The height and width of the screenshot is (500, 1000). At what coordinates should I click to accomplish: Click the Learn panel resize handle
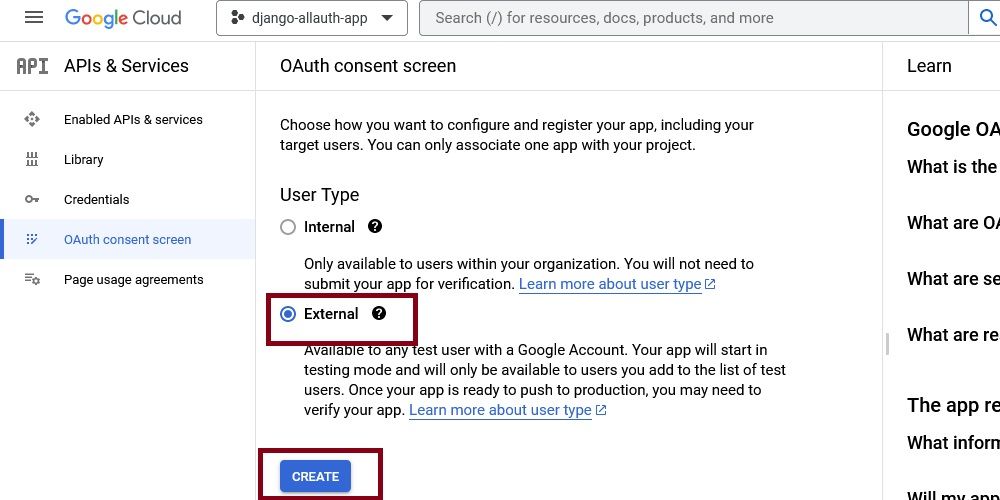pos(887,343)
